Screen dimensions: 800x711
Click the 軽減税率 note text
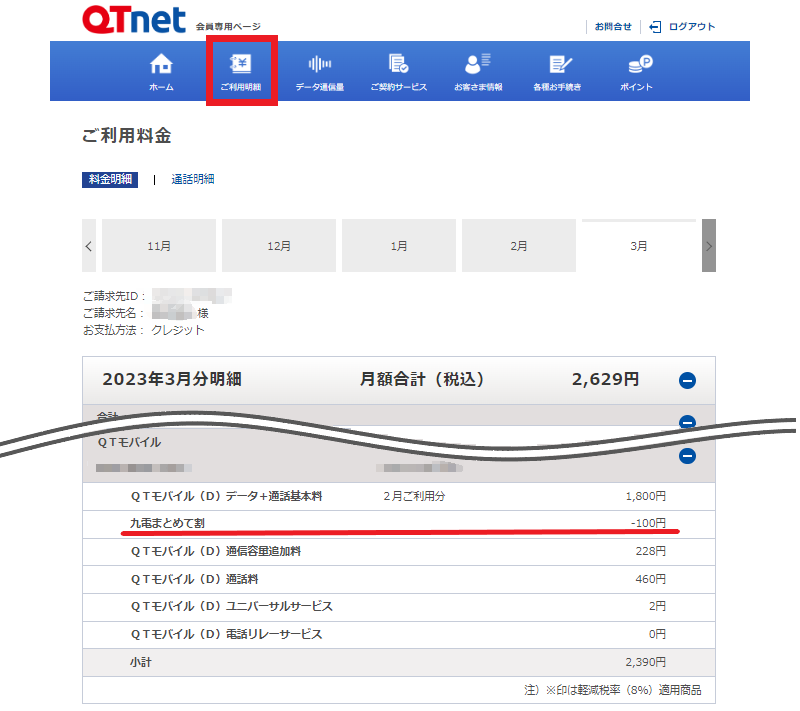pyautogui.click(x=612, y=690)
